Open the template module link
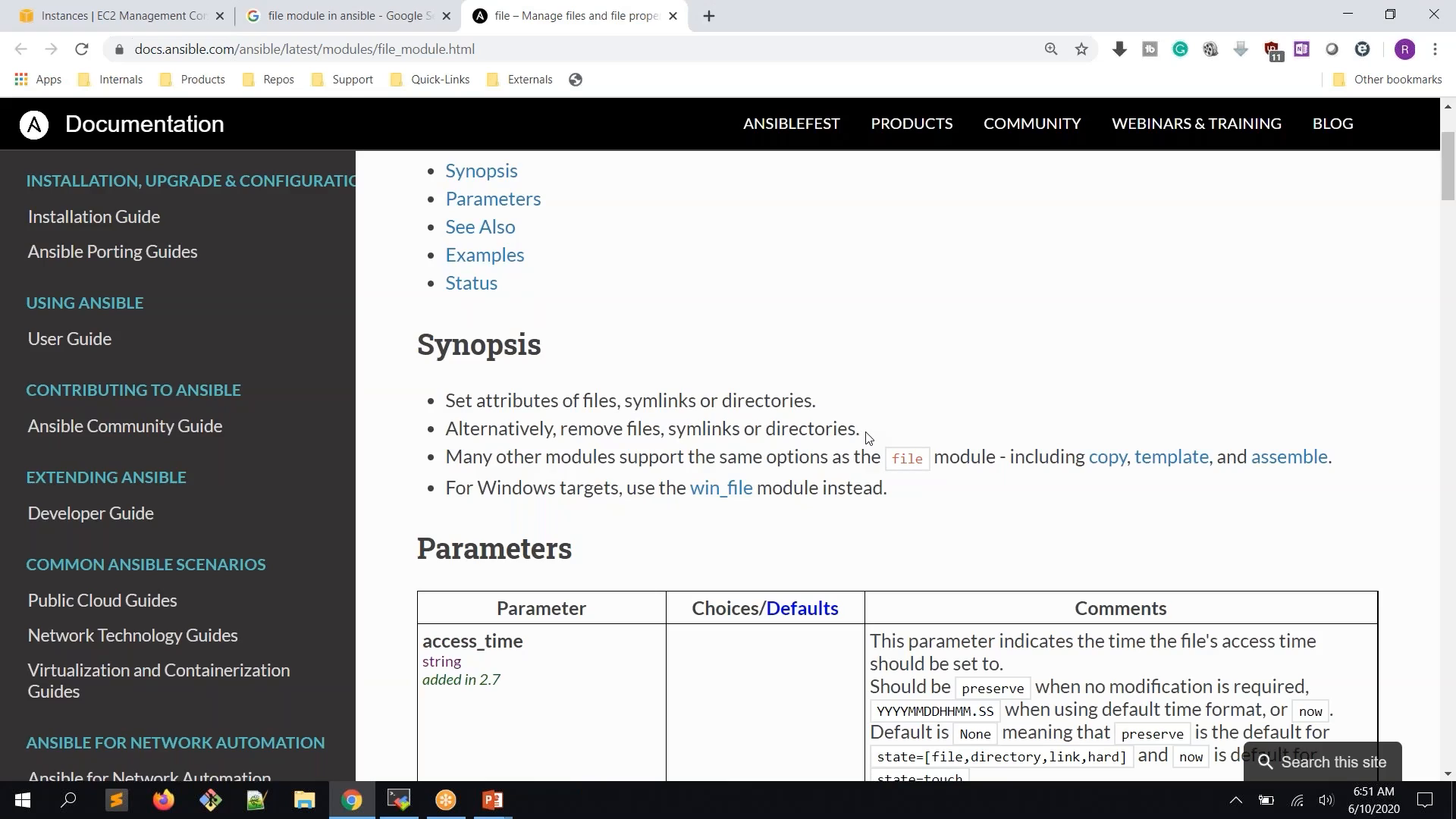Screen dimensions: 1456x819 (x=1172, y=457)
